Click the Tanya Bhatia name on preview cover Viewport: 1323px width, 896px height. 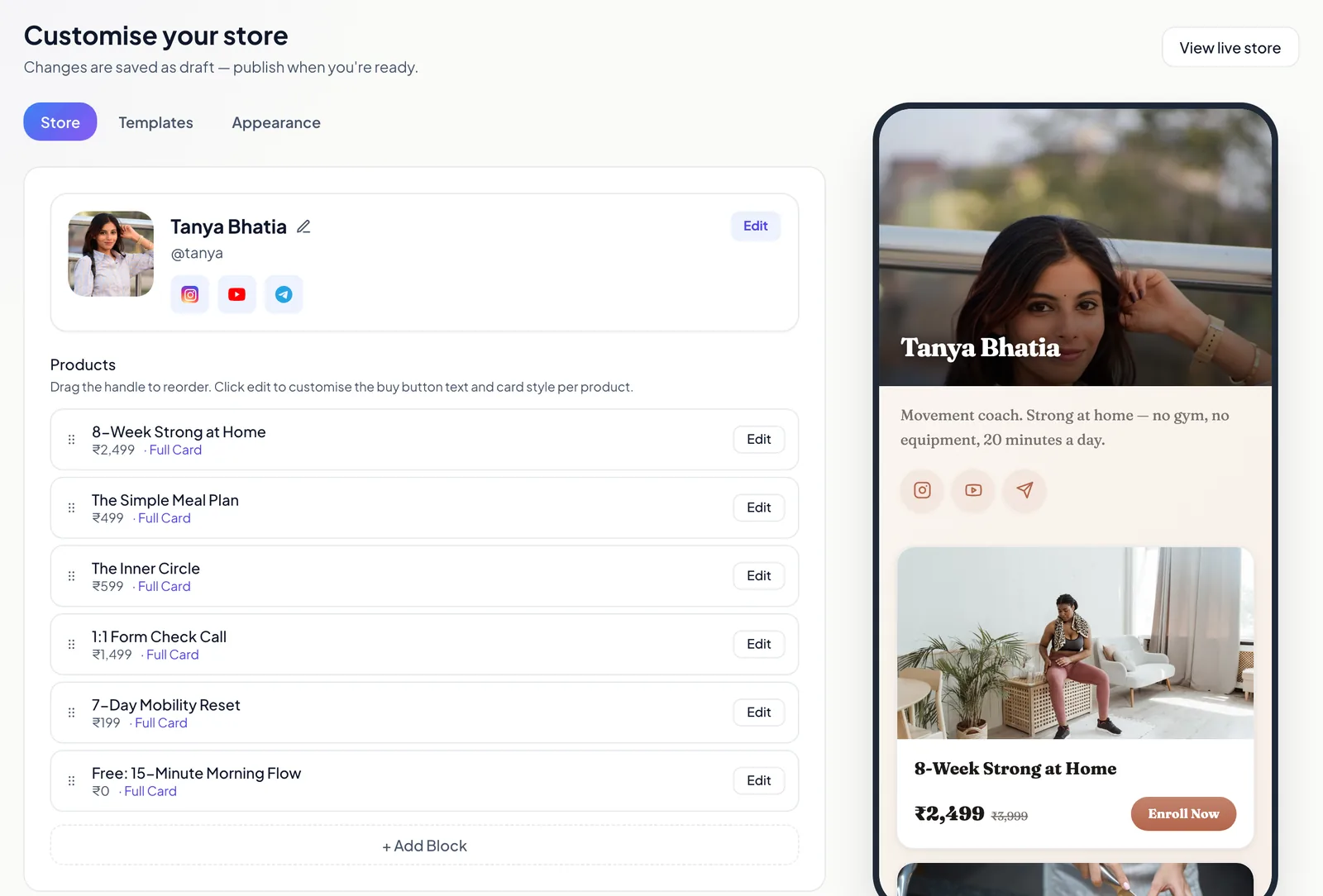pos(981,347)
